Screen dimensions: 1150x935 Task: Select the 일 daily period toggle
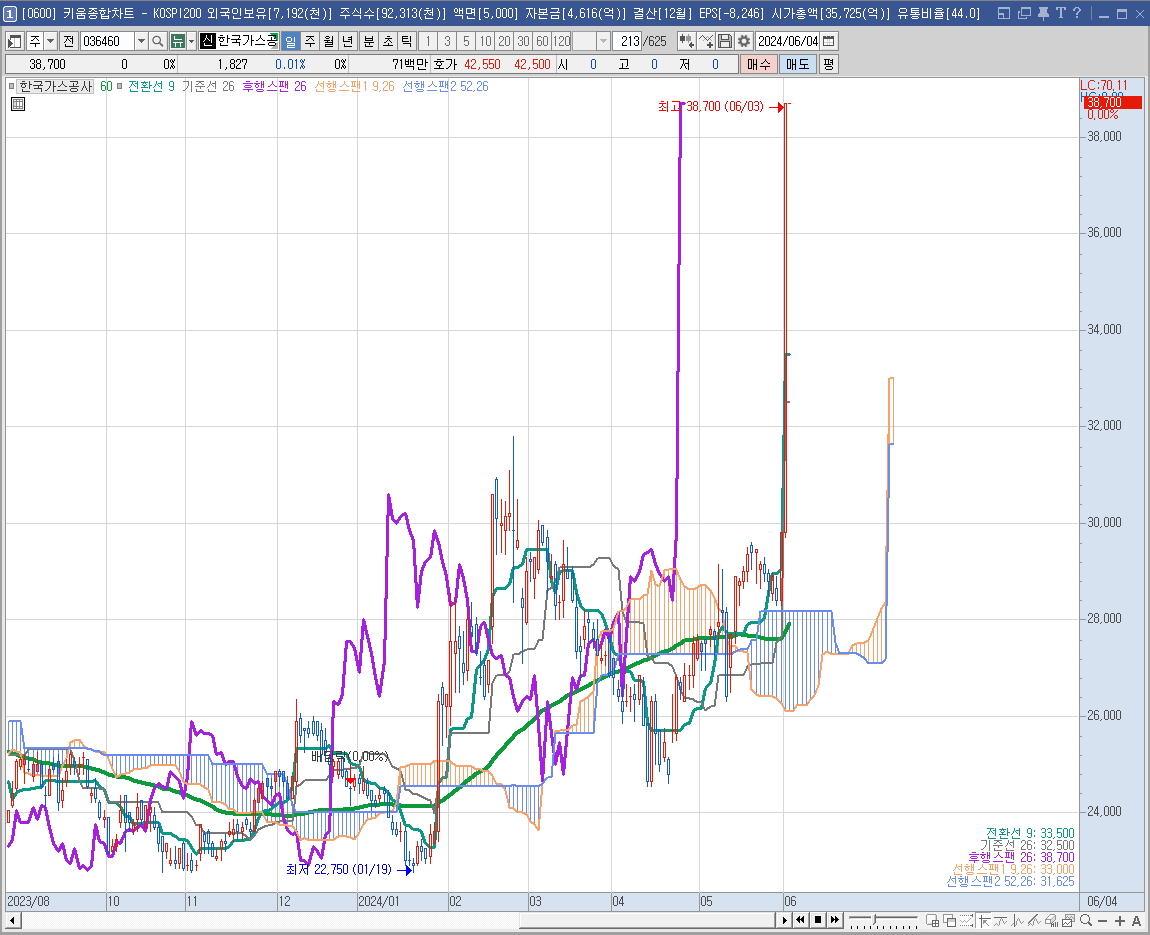coord(290,41)
